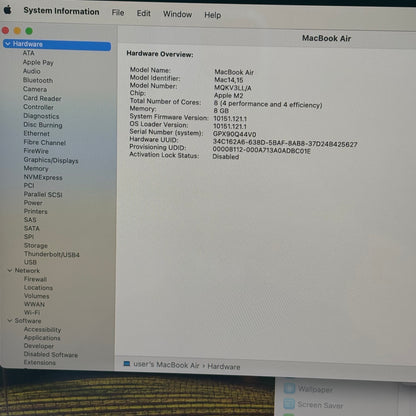Select PCI in the sidebar
This screenshot has height=416, width=416.
(29, 185)
